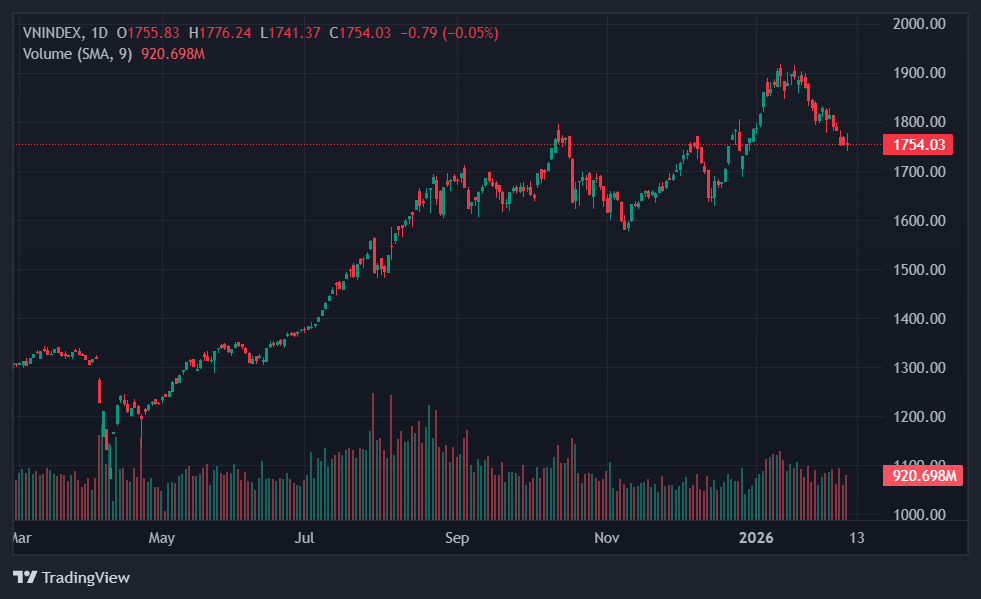
Task: Click the Sep label on time axis
Action: point(456,538)
